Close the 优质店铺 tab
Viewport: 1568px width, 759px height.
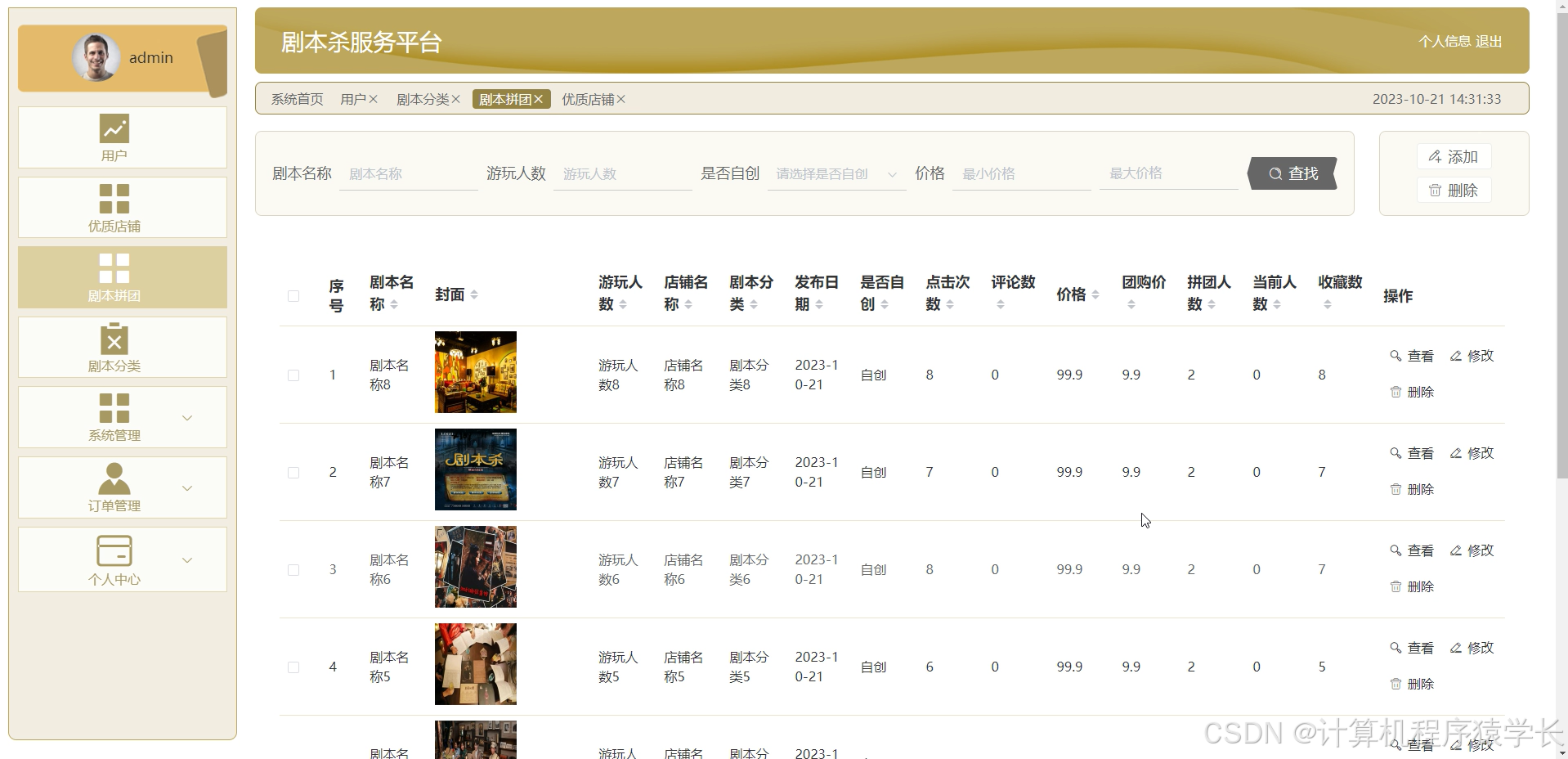click(620, 99)
